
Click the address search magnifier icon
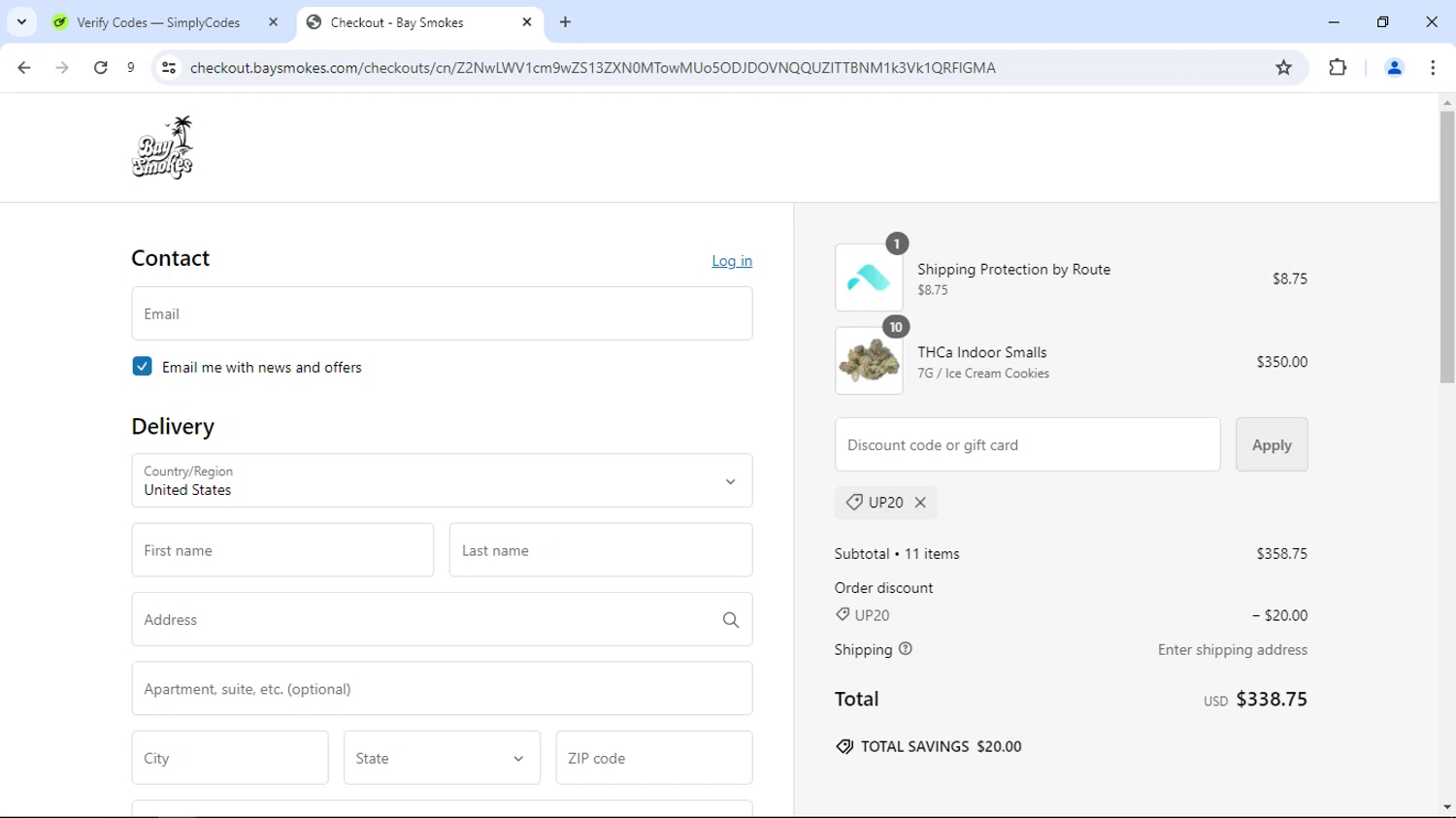pyautogui.click(x=731, y=620)
